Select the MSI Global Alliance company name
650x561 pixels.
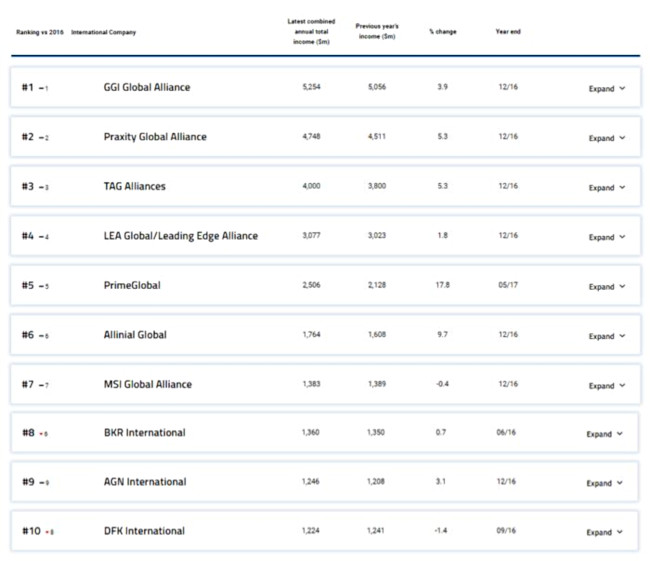148,384
